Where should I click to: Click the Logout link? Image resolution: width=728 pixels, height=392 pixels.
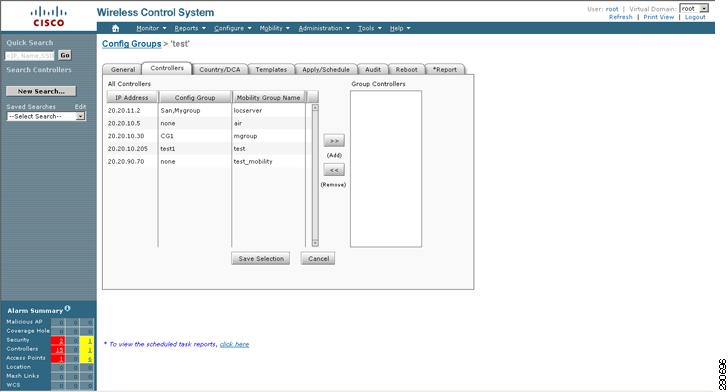695,17
